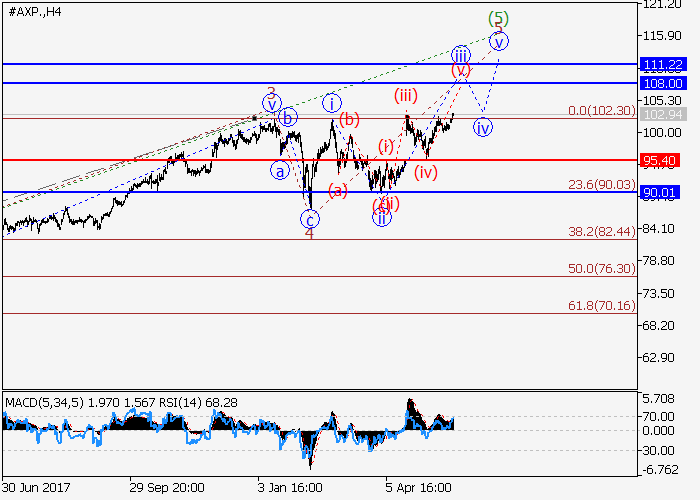Image resolution: width=700 pixels, height=500 pixels.
Task: Click the red 95.40 price tag
Action: point(664,160)
